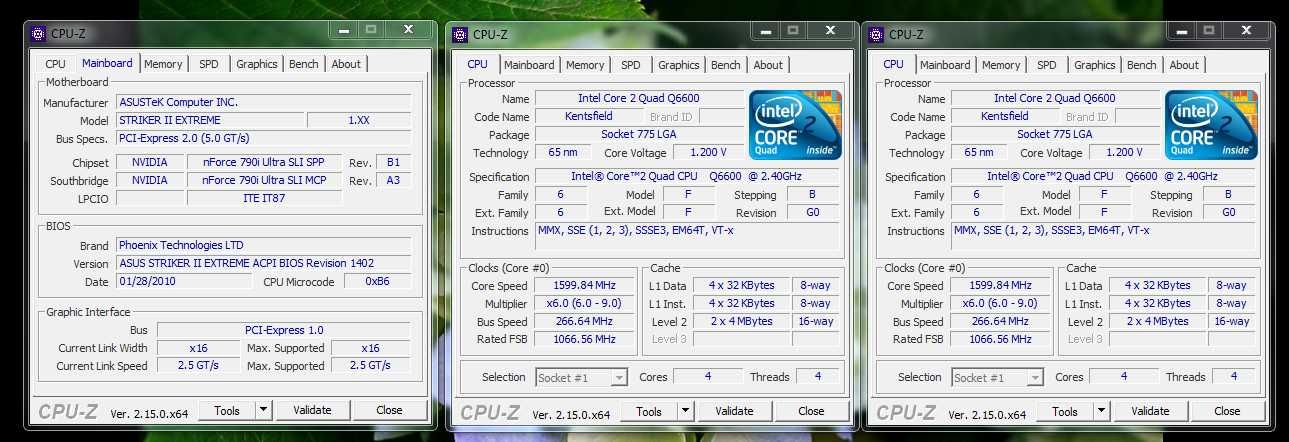Open About tab in right CPU-Z window
This screenshot has height=442, width=1289.
[1184, 65]
